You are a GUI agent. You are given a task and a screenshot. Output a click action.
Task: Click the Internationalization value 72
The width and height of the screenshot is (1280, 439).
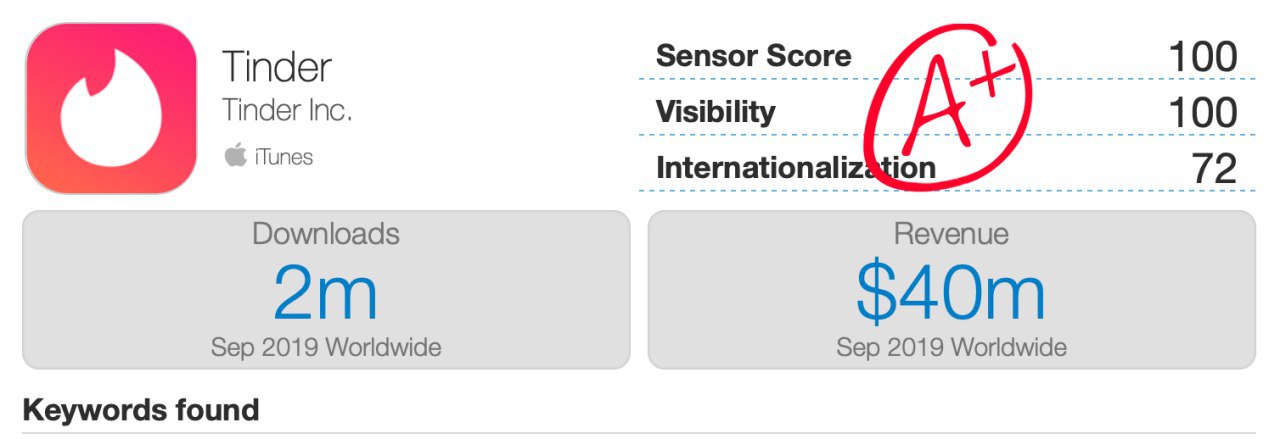[x=1214, y=169]
